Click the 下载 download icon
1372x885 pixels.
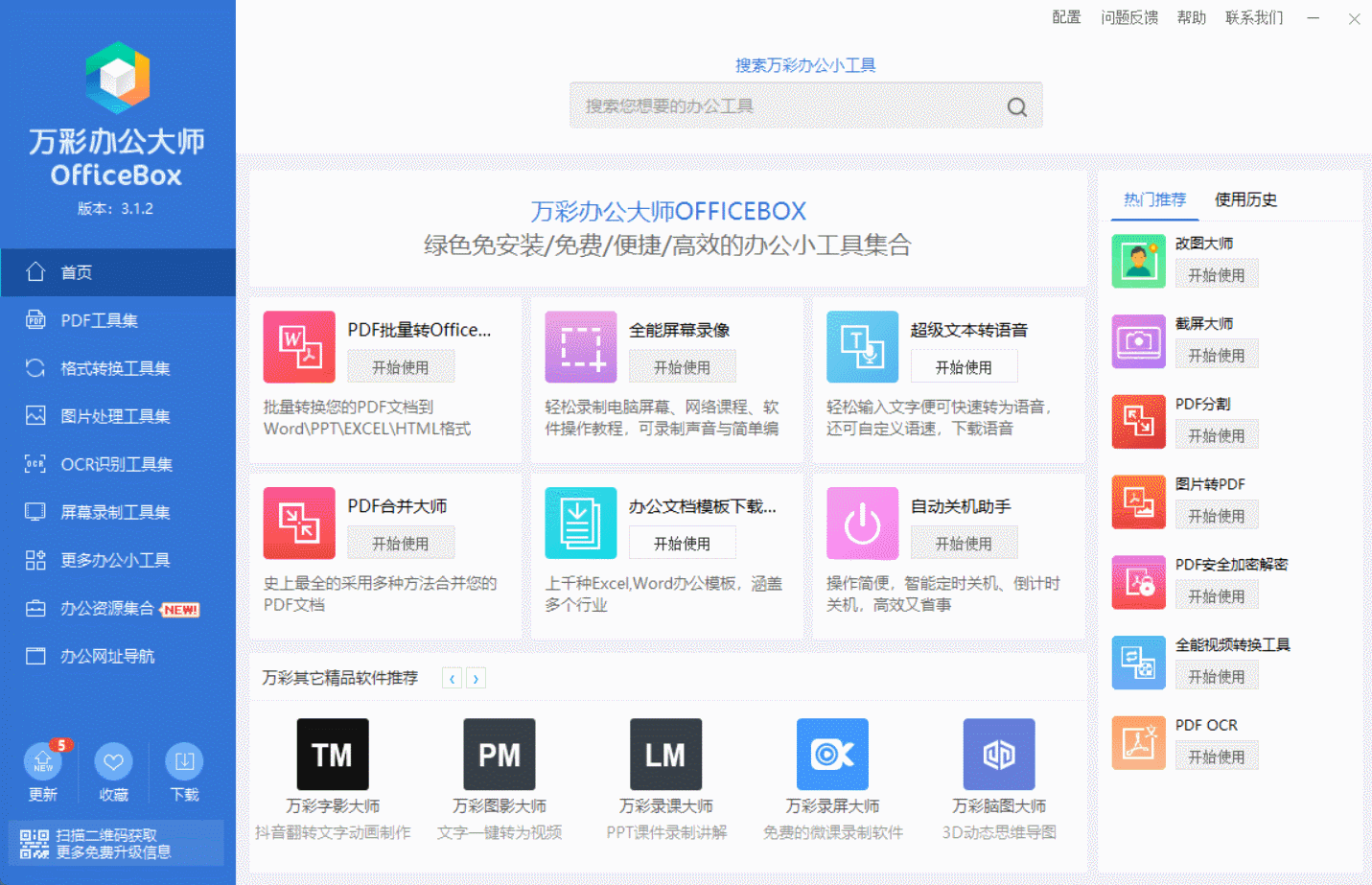click(183, 764)
